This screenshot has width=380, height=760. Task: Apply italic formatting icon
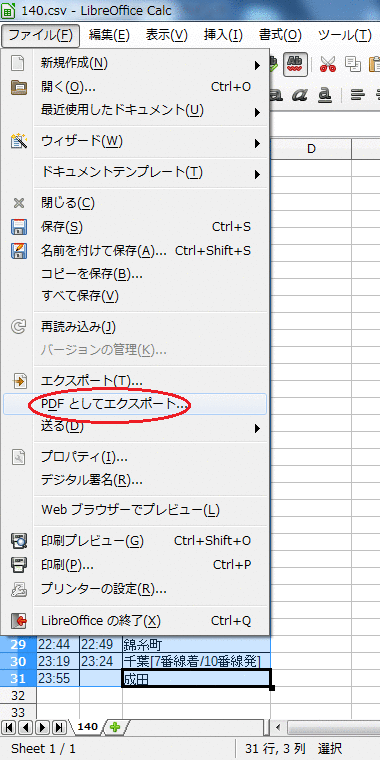301,94
